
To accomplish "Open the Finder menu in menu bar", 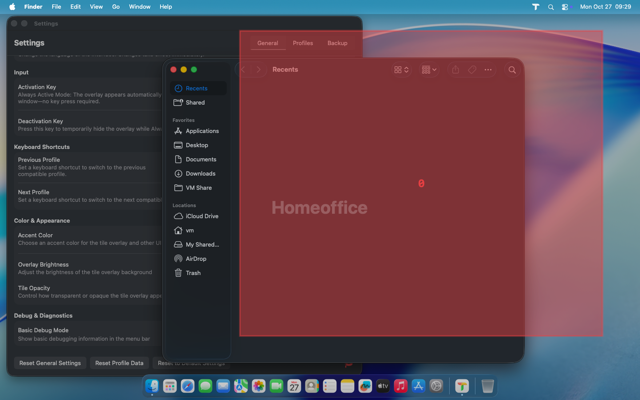I will coord(33,7).
